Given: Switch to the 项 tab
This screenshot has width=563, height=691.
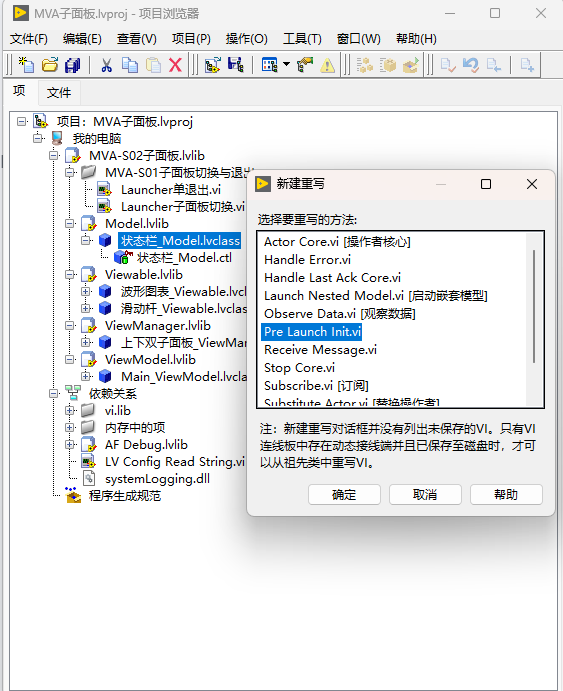Looking at the screenshot, I should [19, 91].
